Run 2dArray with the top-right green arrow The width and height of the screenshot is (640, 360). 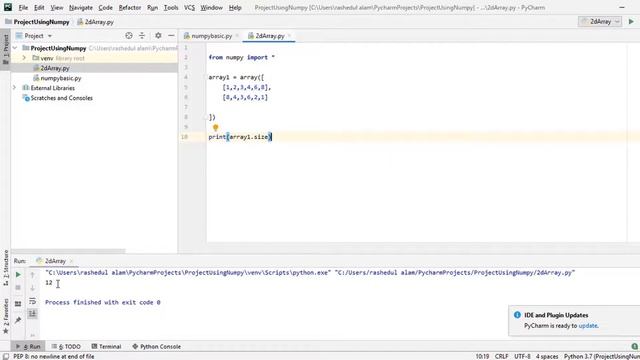click(x=631, y=22)
